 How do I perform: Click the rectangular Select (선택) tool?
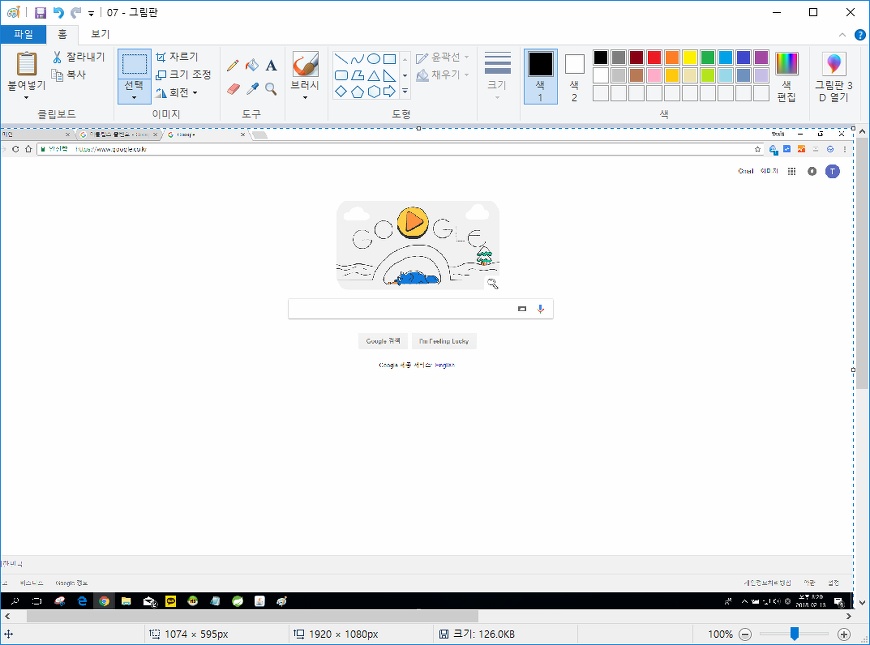134,64
